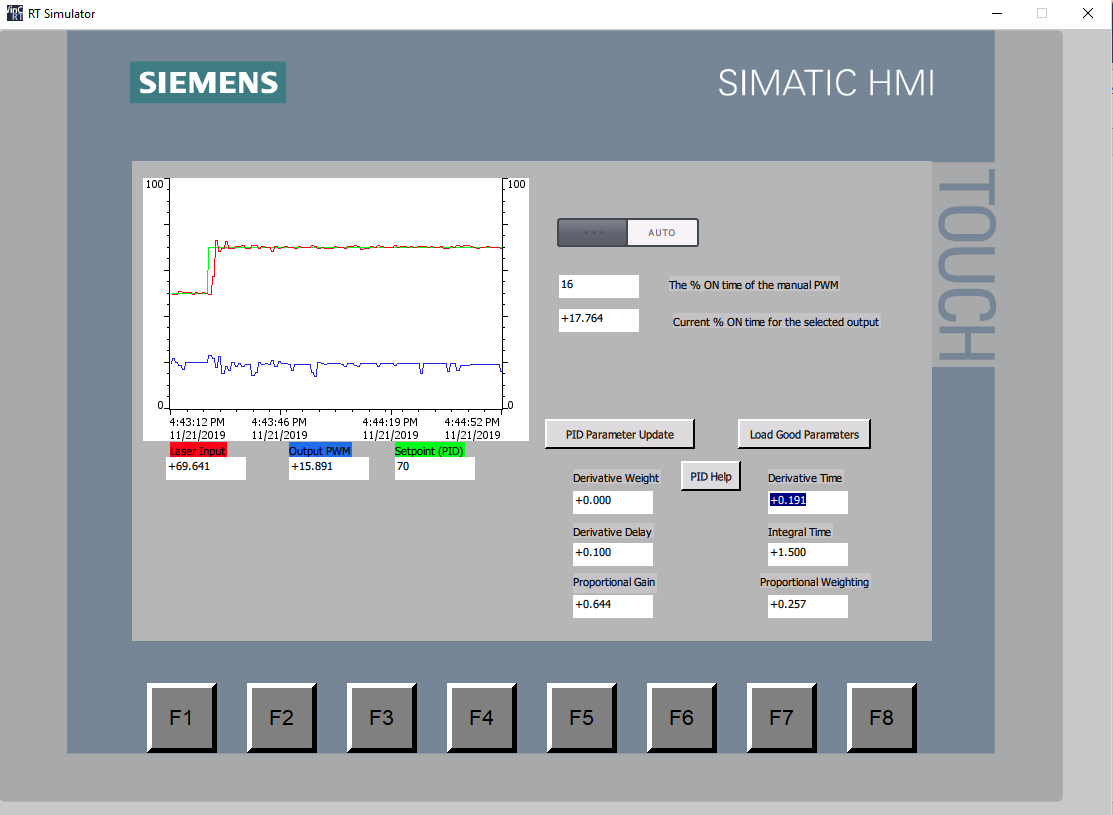
Task: Select the Derivative Time field
Action: 808,501
